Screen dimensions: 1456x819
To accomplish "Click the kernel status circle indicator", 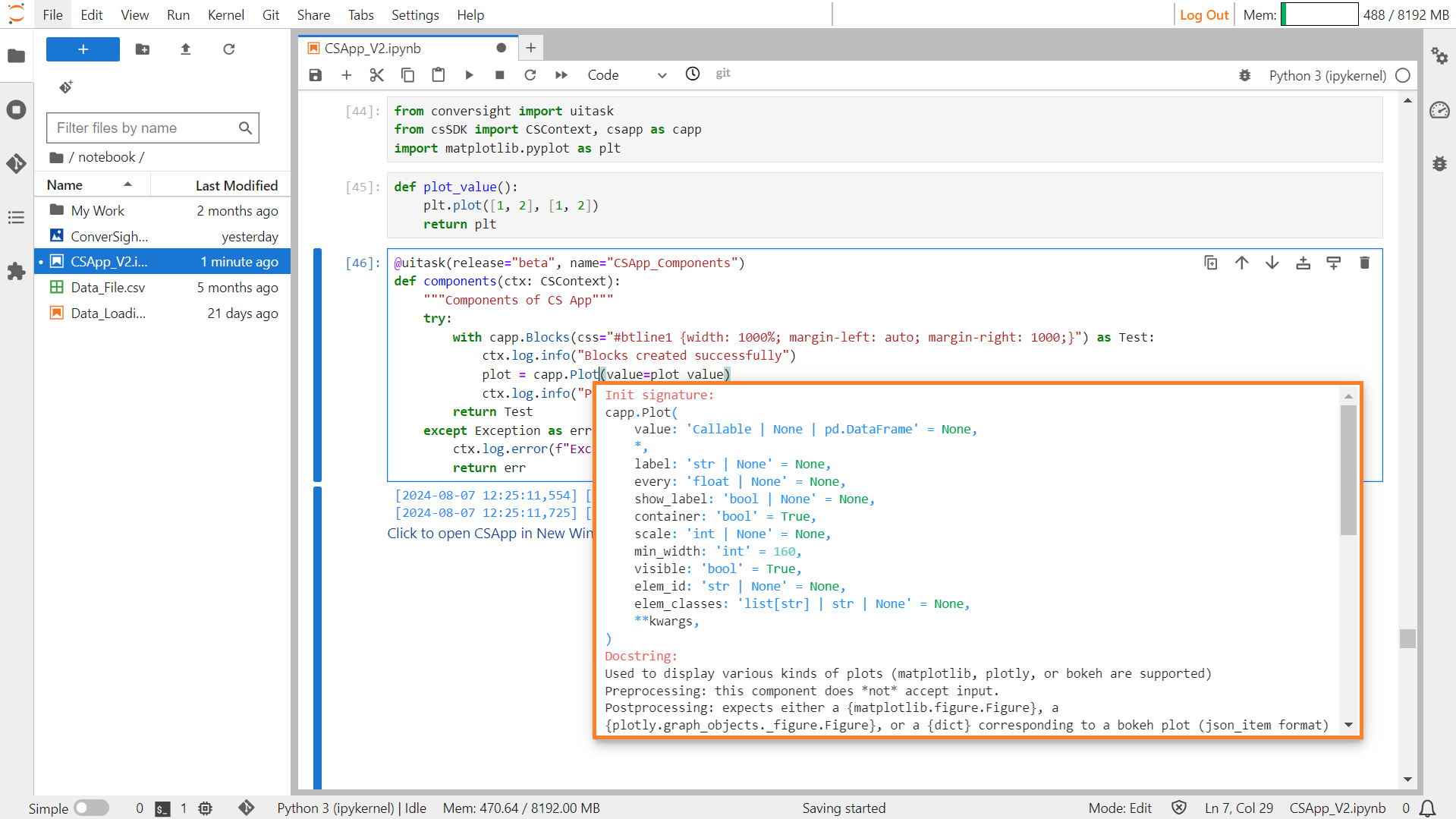I will click(x=1403, y=75).
